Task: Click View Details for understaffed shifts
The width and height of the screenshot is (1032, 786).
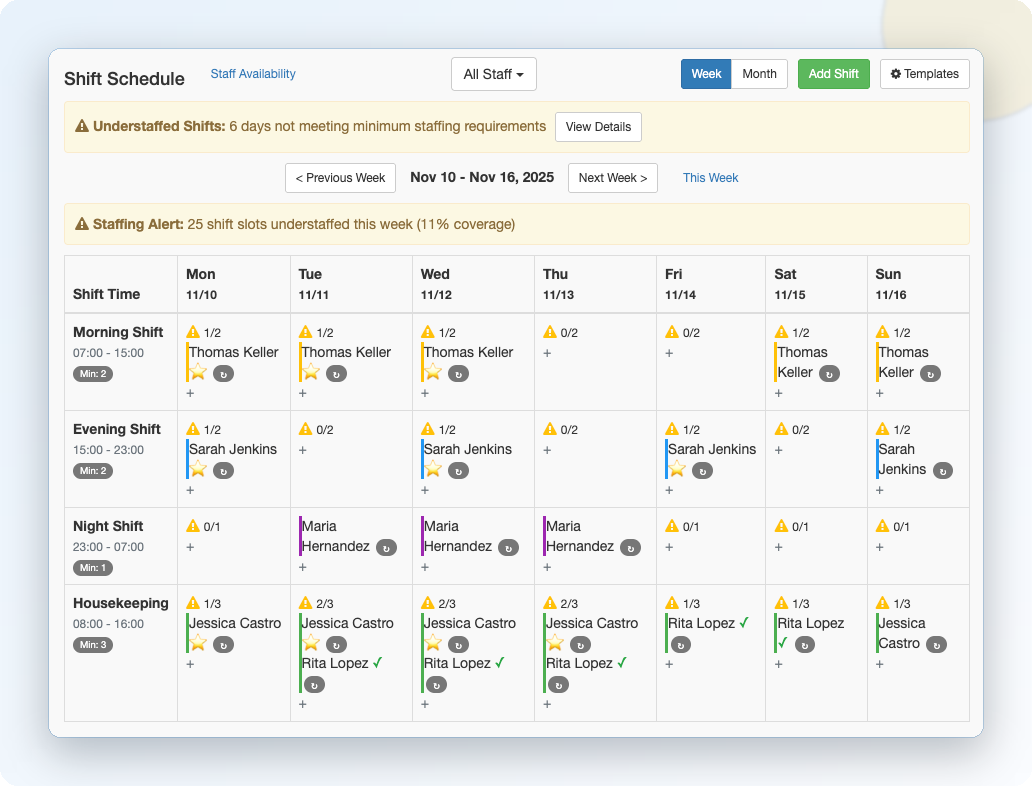Action: (x=598, y=127)
